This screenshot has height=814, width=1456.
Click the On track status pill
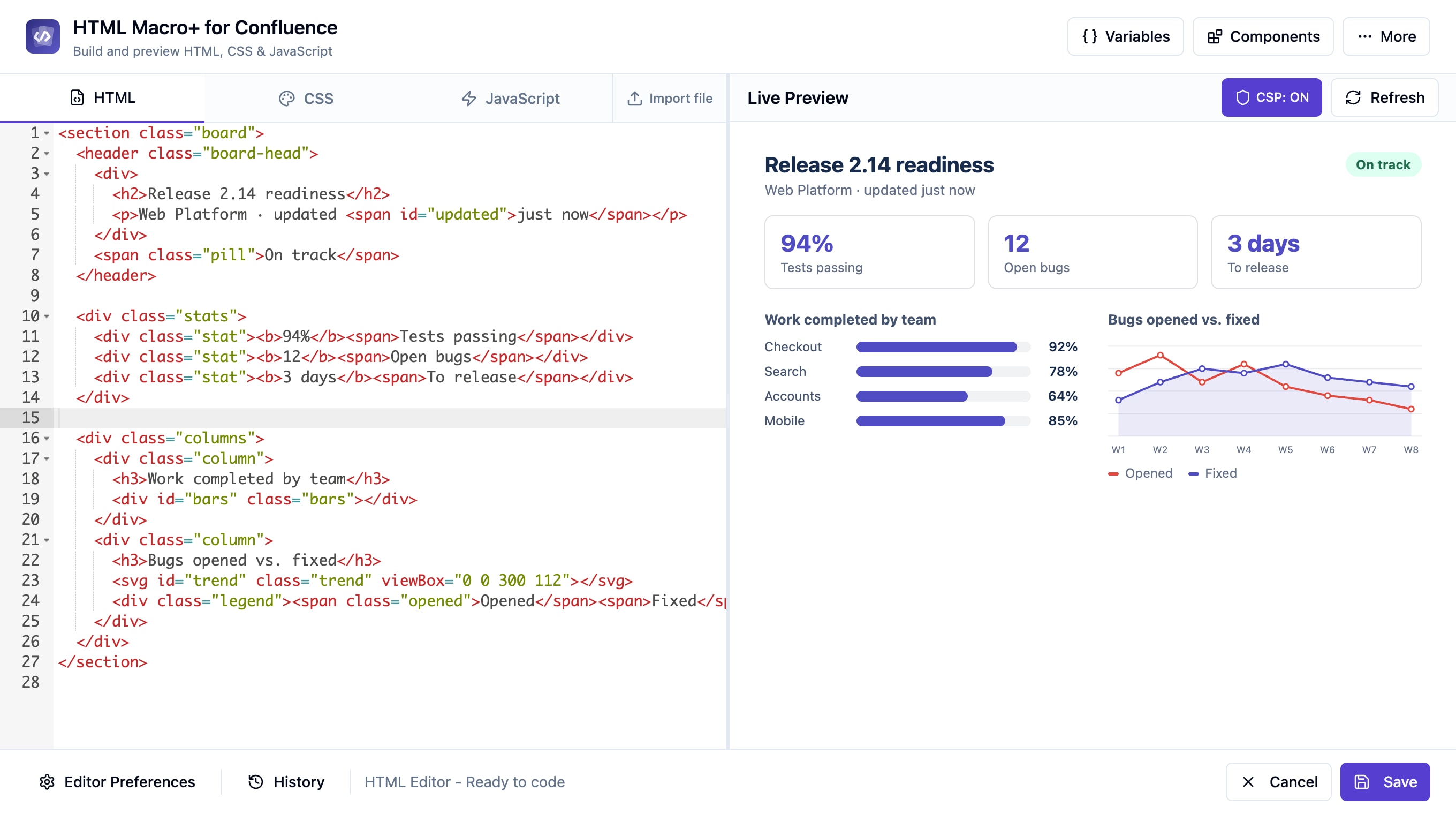pos(1383,164)
